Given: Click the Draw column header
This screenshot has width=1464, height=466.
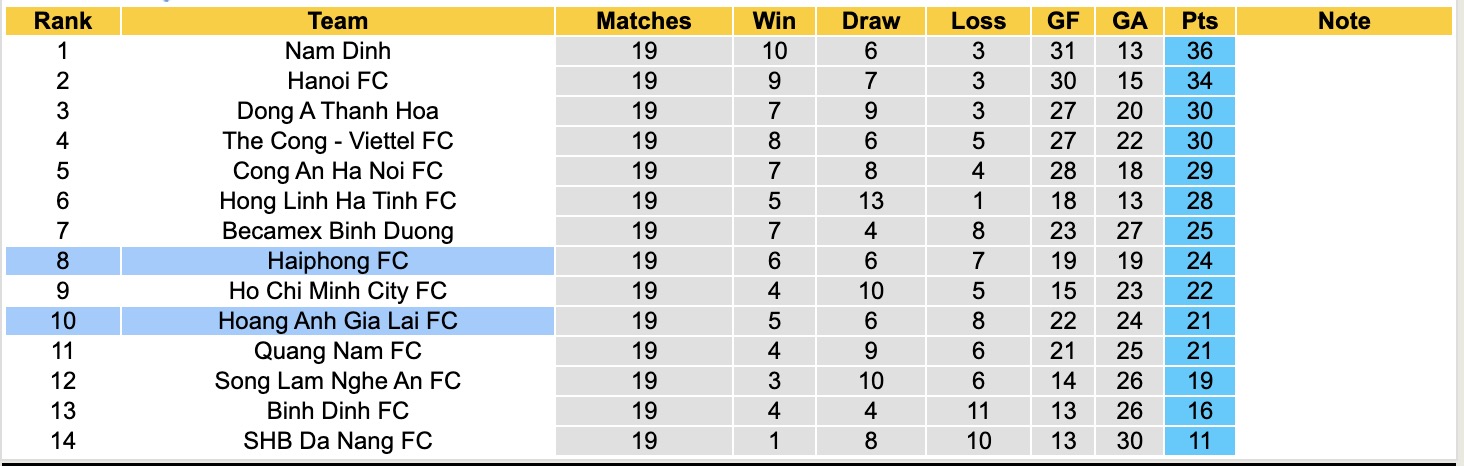Looking at the screenshot, I should [x=870, y=21].
